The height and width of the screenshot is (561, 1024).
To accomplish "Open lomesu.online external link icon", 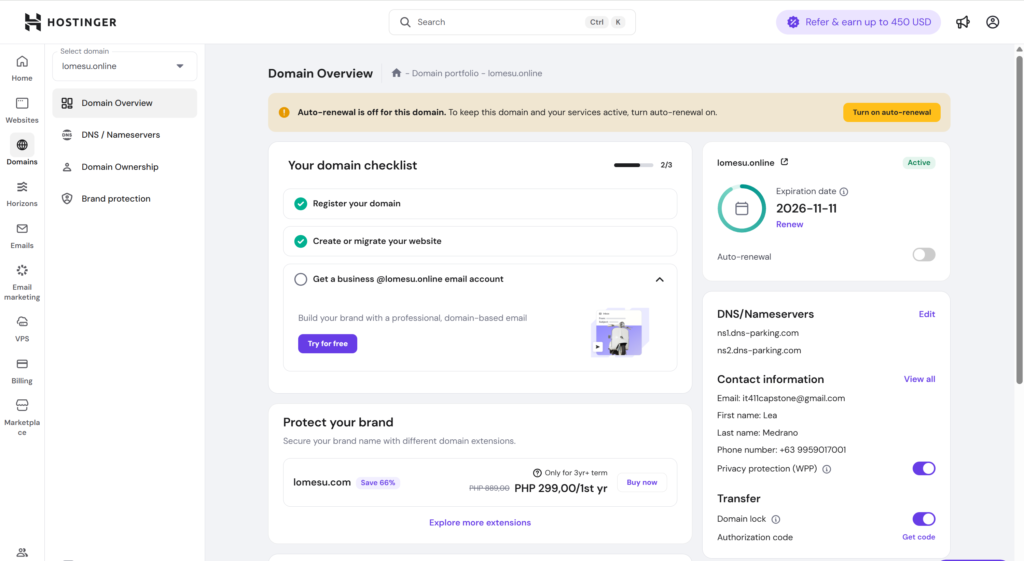I will [784, 162].
